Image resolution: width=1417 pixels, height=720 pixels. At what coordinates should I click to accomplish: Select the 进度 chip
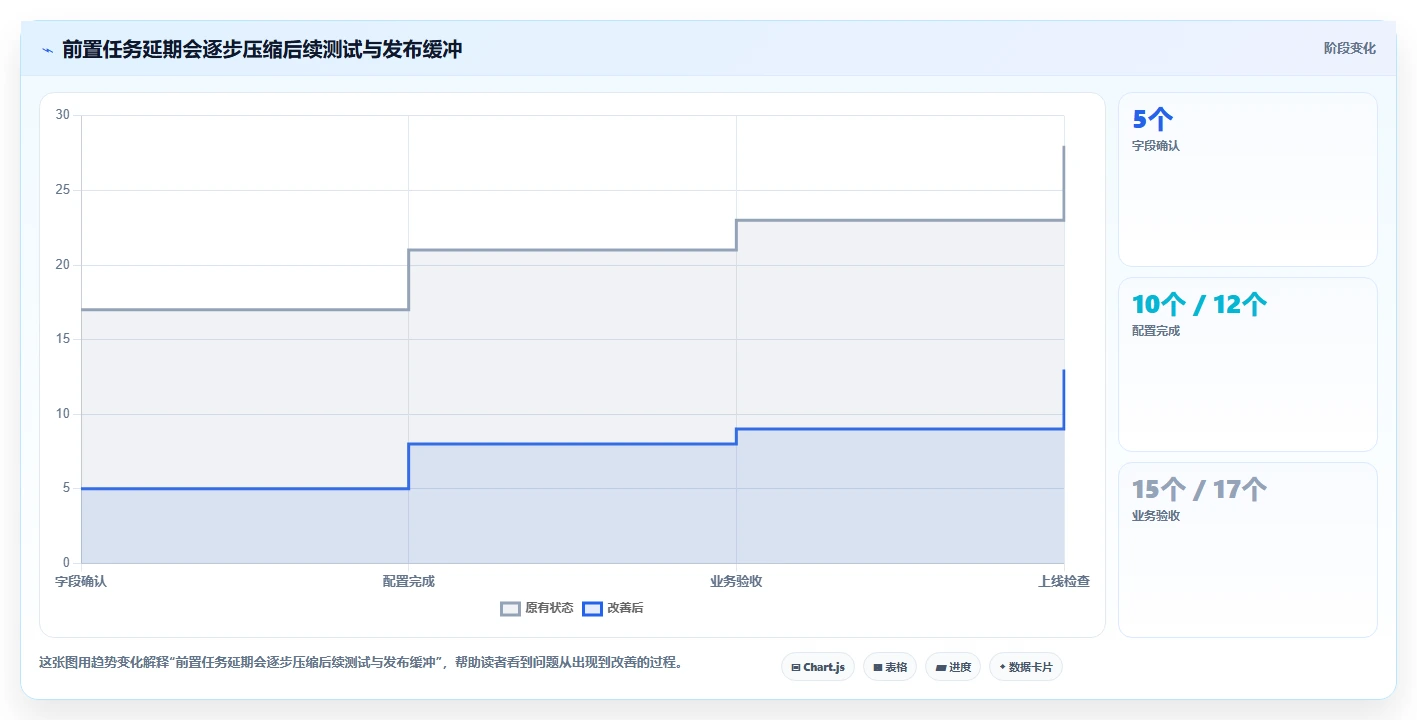click(x=953, y=667)
